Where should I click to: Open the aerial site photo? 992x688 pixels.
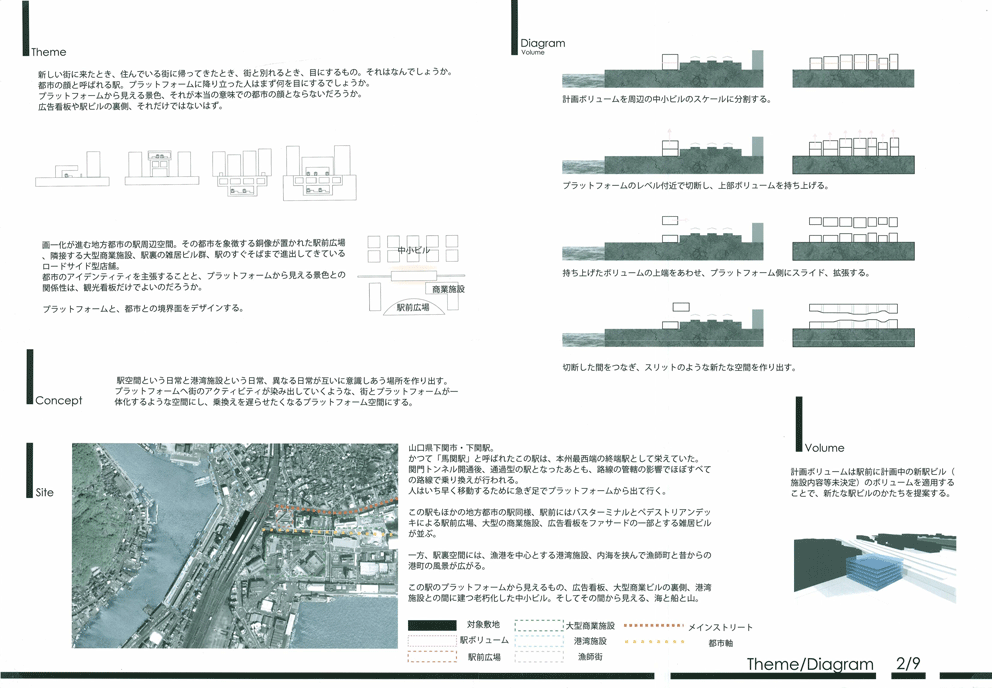(x=235, y=545)
